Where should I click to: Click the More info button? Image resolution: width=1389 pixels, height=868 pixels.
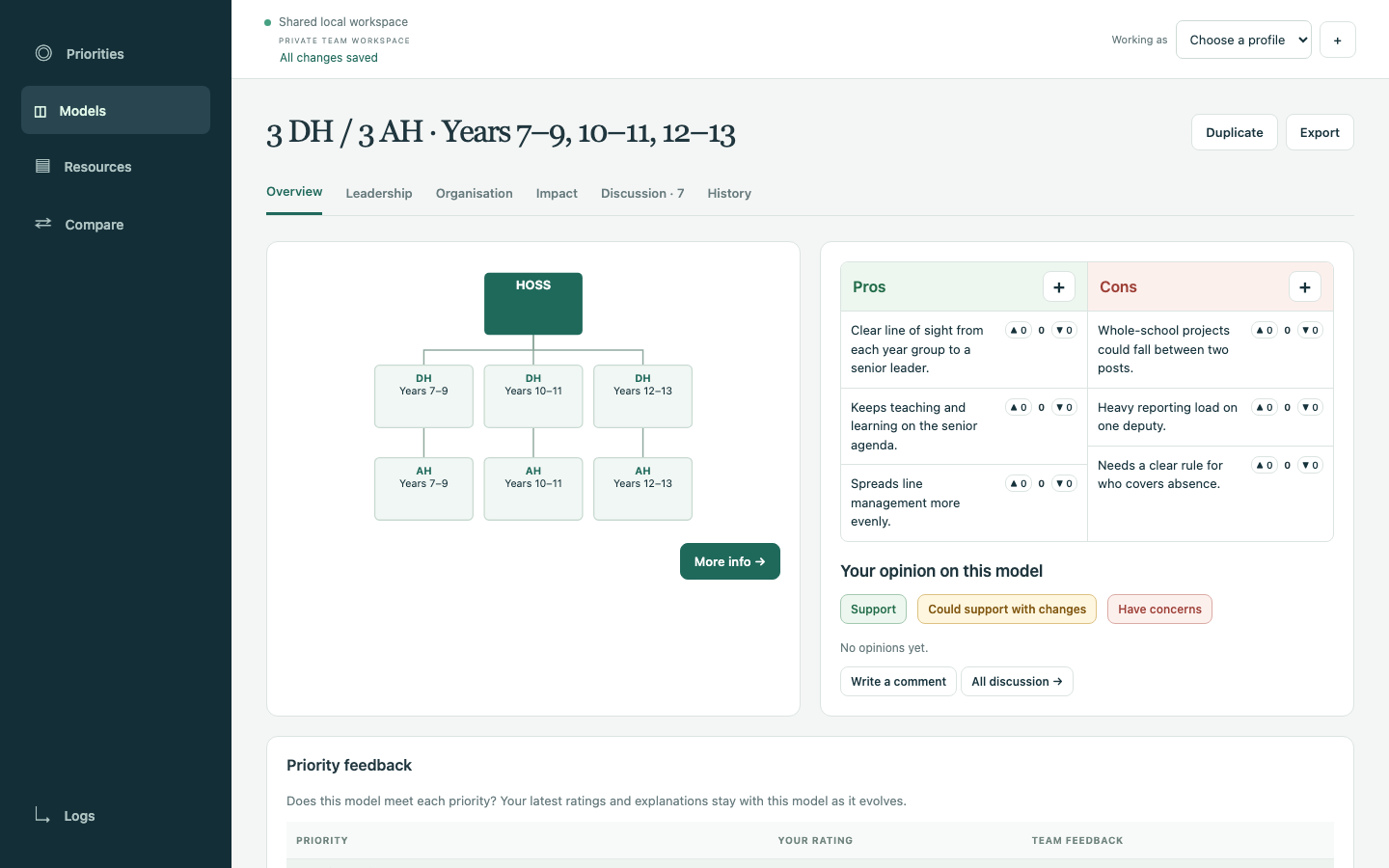pos(730,561)
